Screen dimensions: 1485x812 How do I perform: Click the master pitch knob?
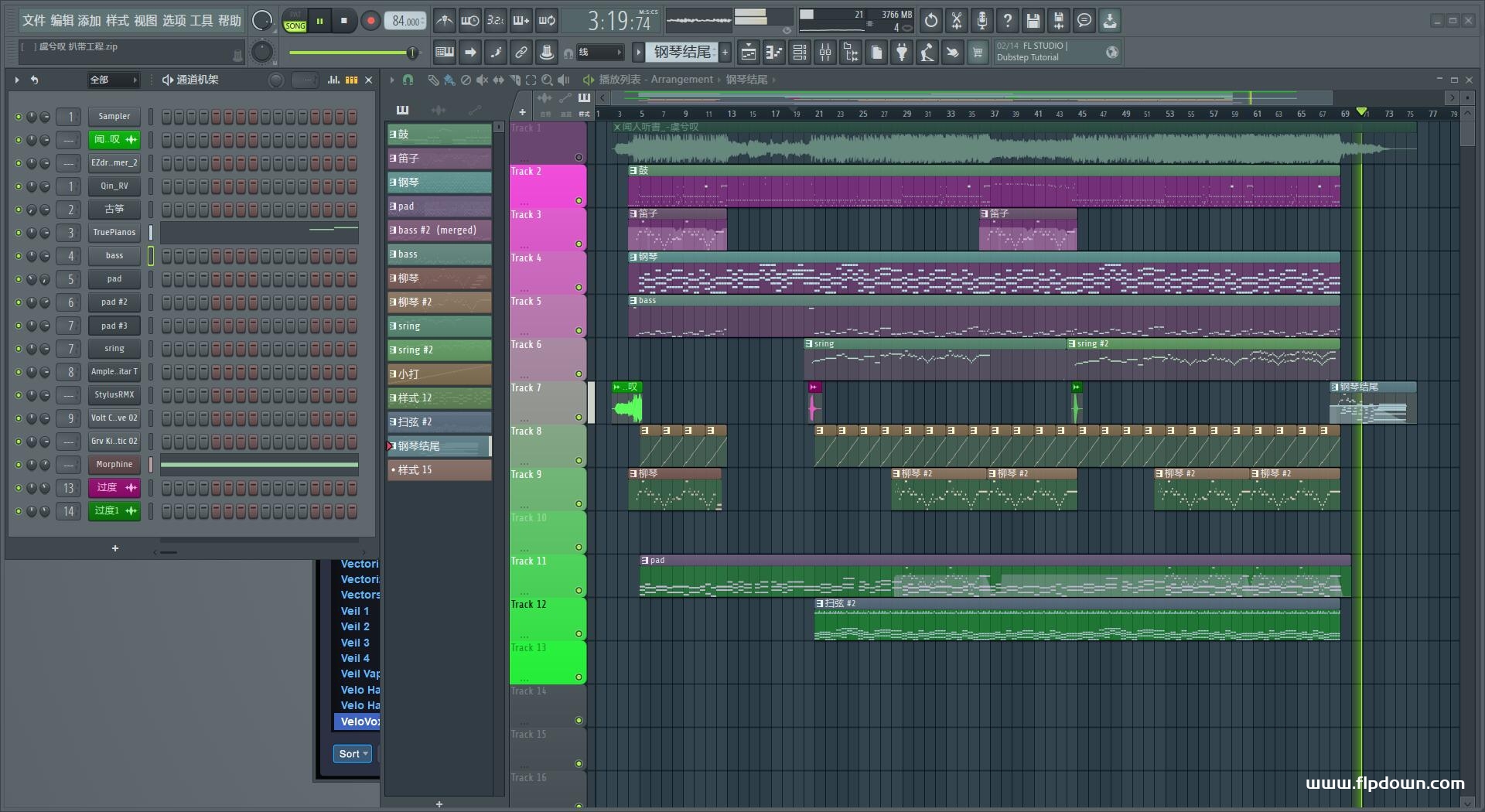click(262, 53)
